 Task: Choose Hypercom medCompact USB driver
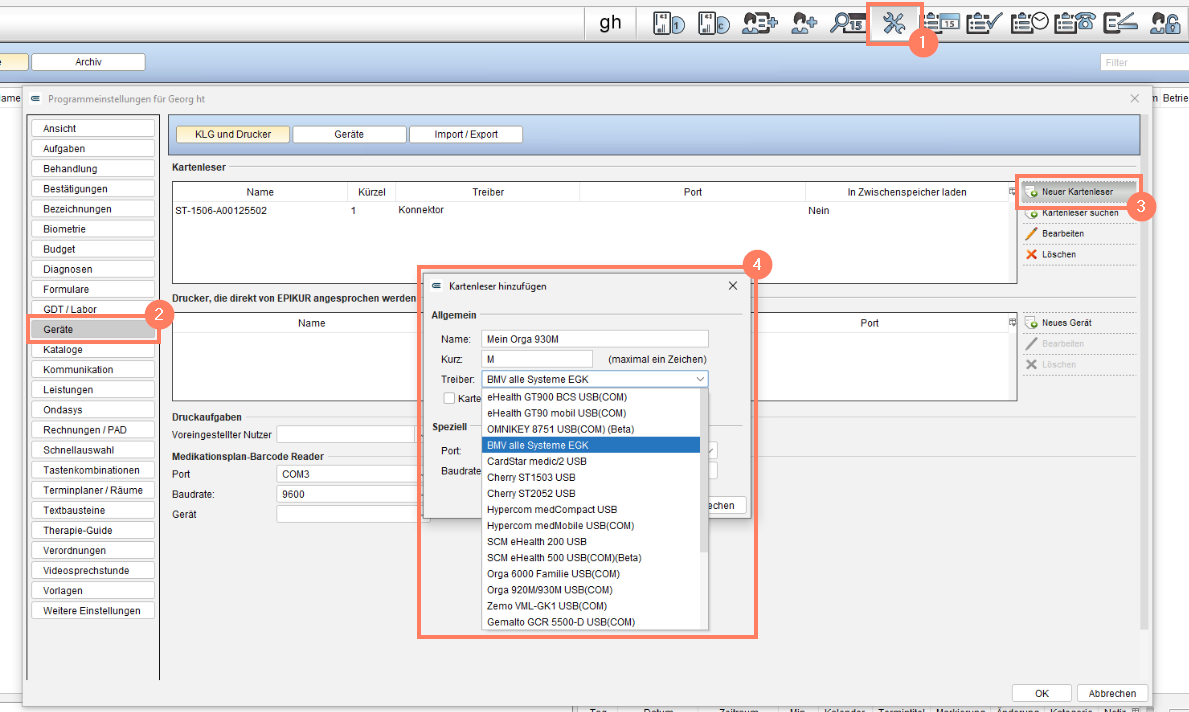coord(552,510)
